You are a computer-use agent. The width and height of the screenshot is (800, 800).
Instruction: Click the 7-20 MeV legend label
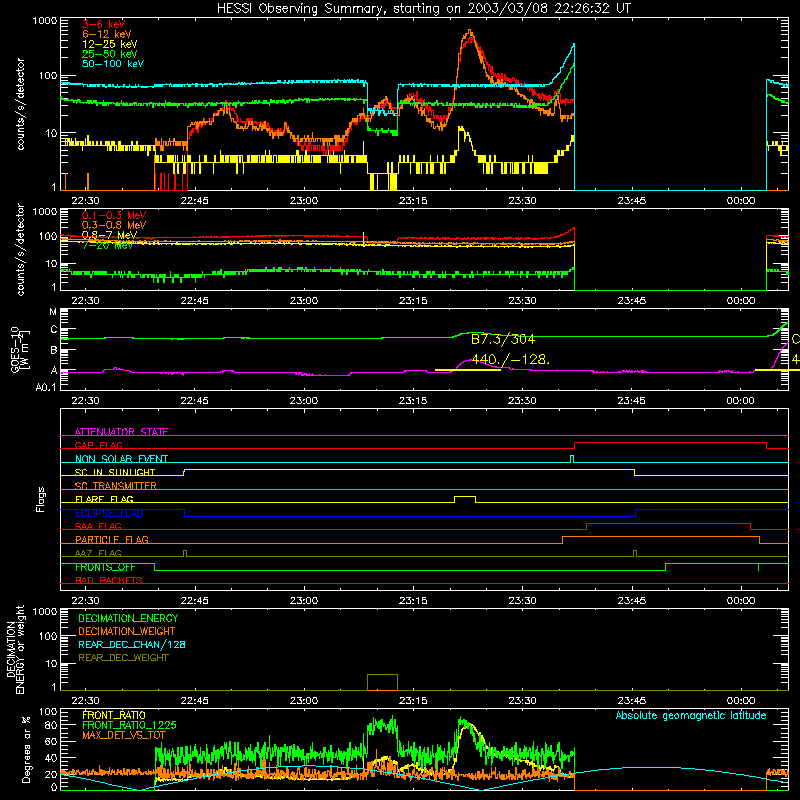107,245
